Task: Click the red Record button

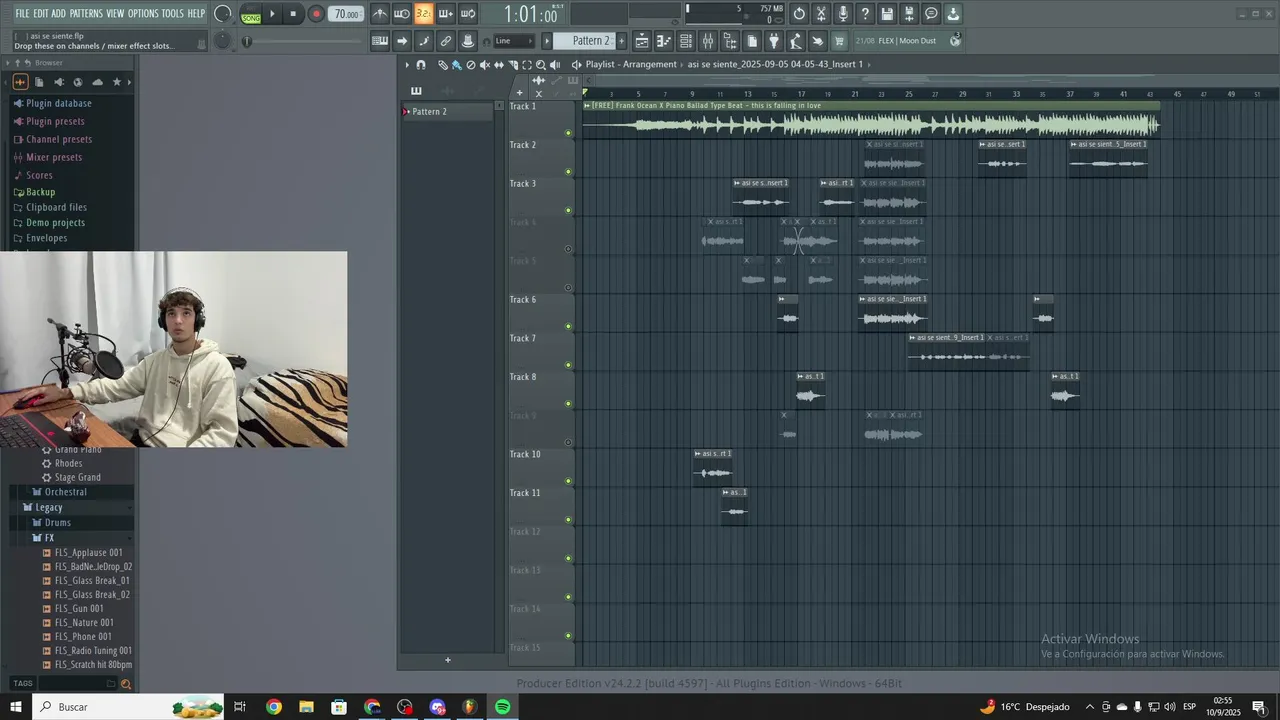Action: point(316,14)
